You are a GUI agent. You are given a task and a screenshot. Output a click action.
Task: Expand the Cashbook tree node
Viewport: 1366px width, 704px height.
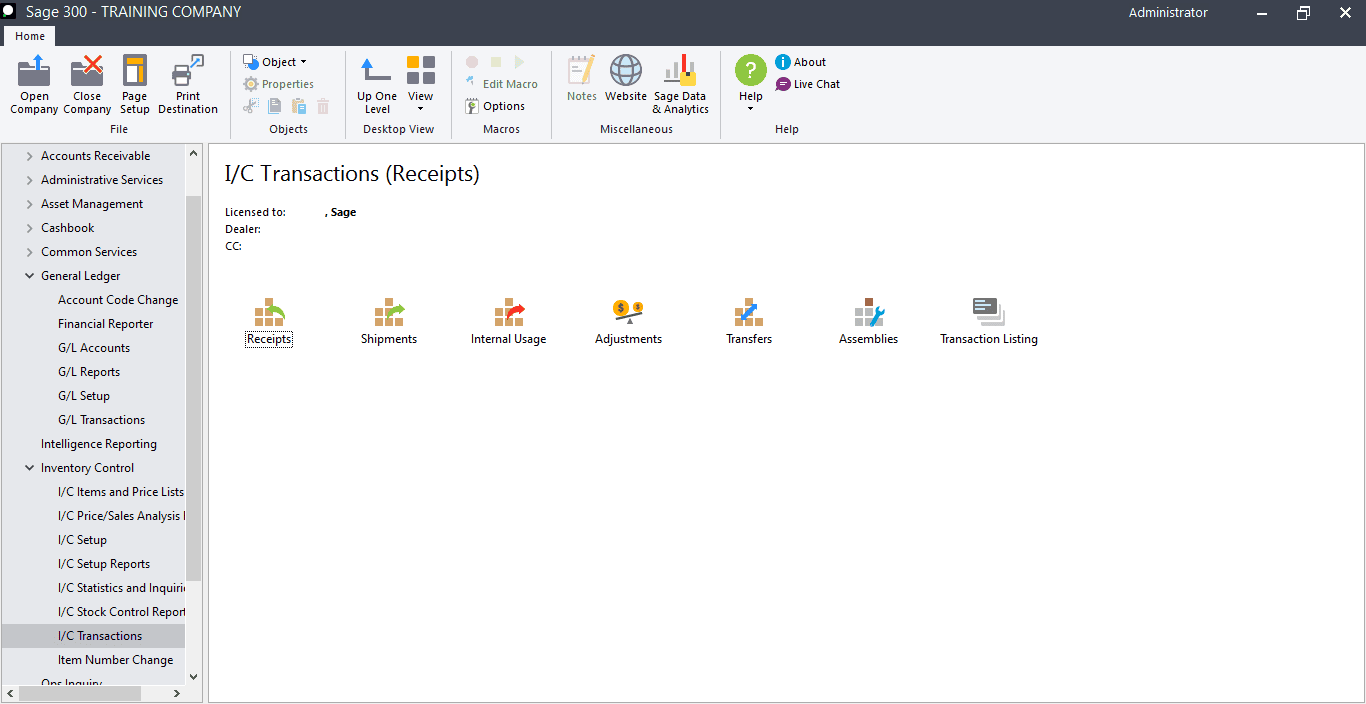[x=30, y=228]
